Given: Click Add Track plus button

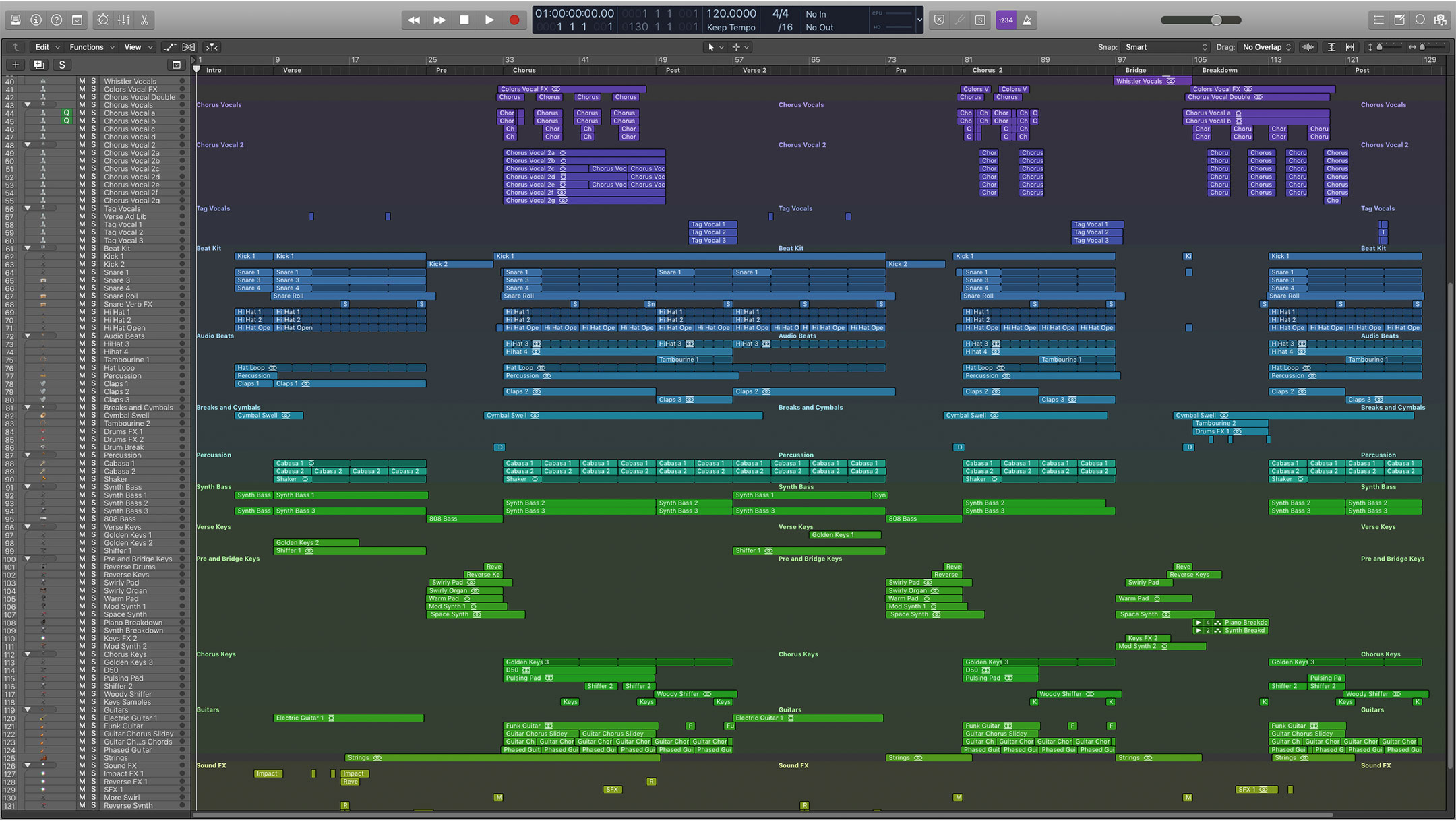Looking at the screenshot, I should click(x=16, y=65).
